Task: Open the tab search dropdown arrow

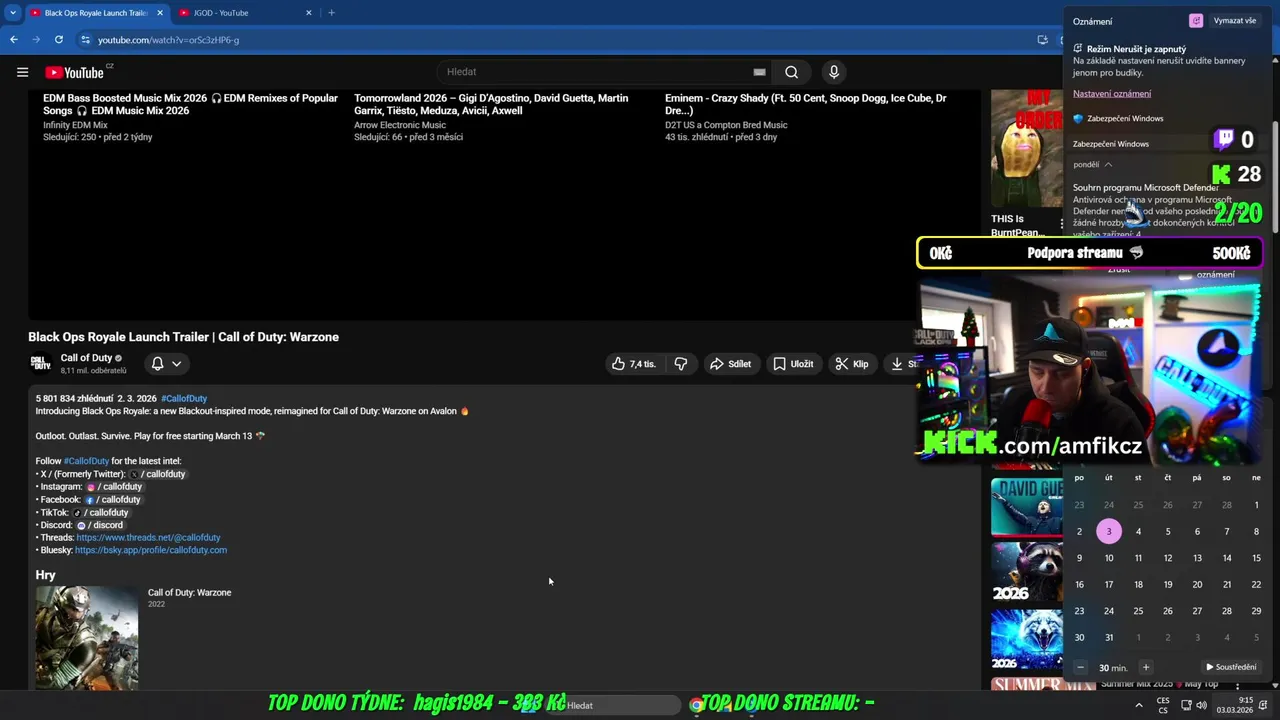Action: [x=12, y=13]
